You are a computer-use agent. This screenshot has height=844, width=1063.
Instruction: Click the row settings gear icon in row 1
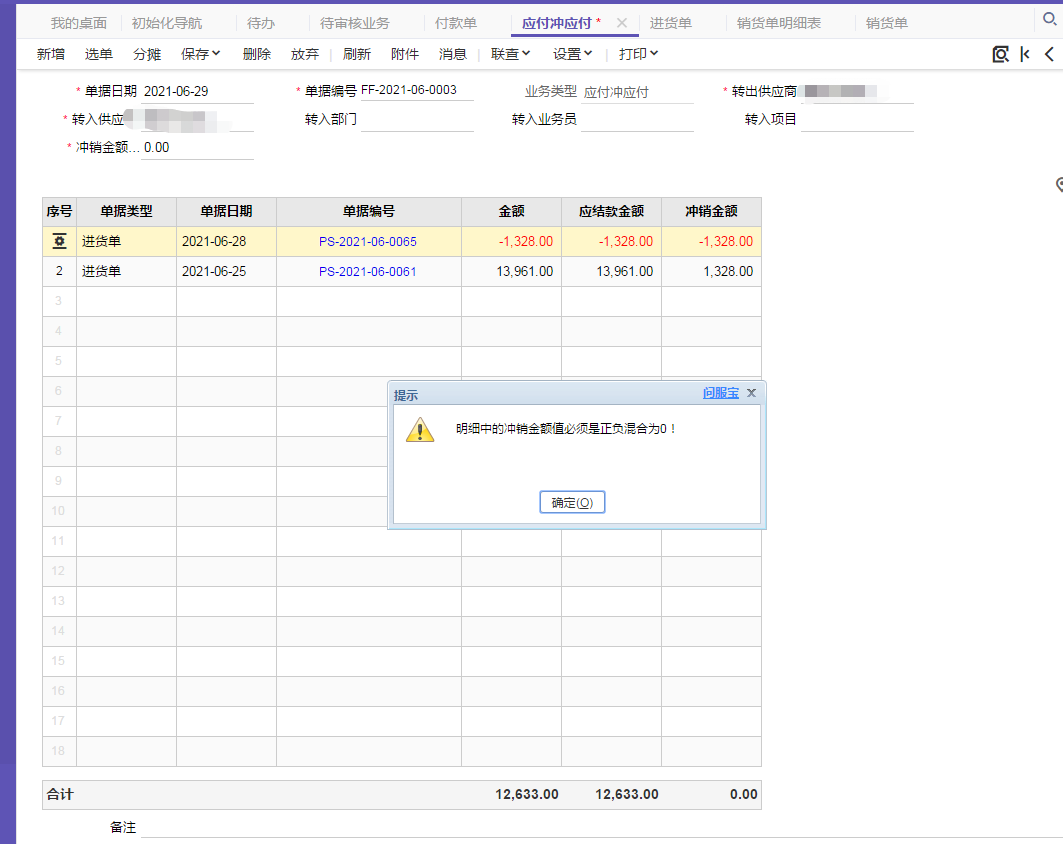point(60,241)
